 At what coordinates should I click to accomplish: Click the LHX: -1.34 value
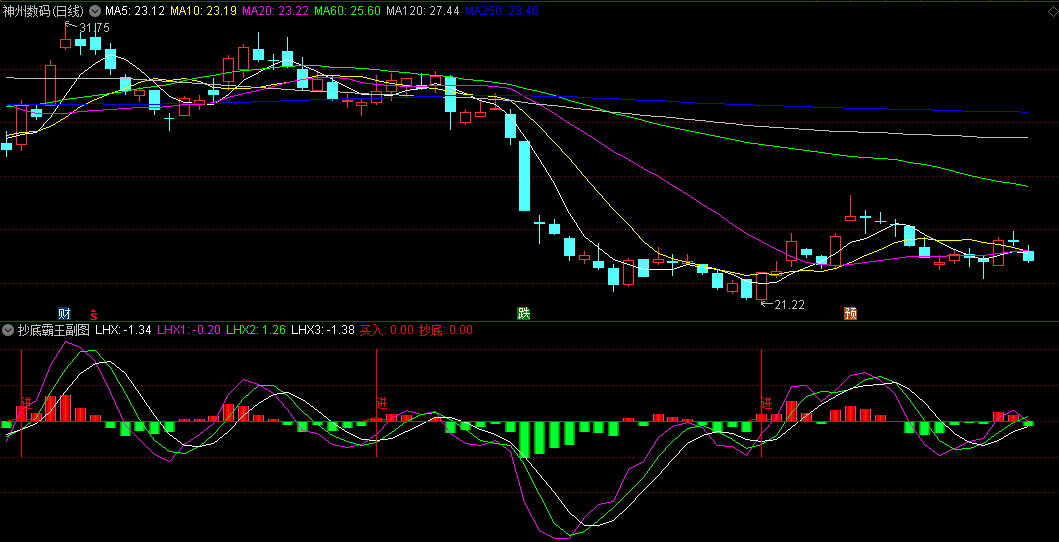[x=123, y=330]
